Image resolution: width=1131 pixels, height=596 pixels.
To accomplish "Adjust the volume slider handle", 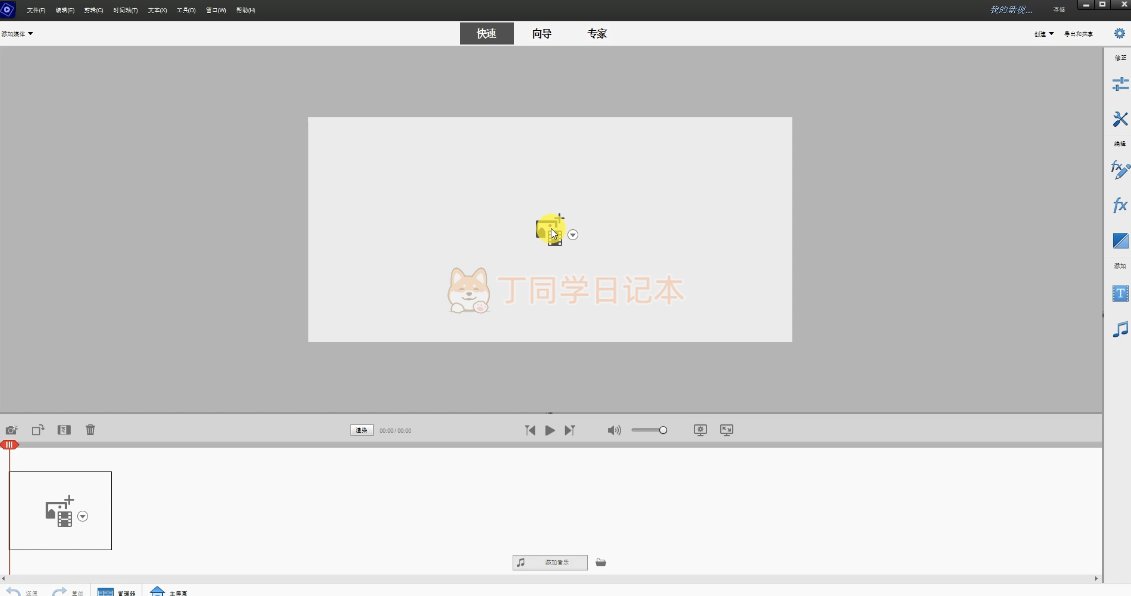I will point(663,430).
